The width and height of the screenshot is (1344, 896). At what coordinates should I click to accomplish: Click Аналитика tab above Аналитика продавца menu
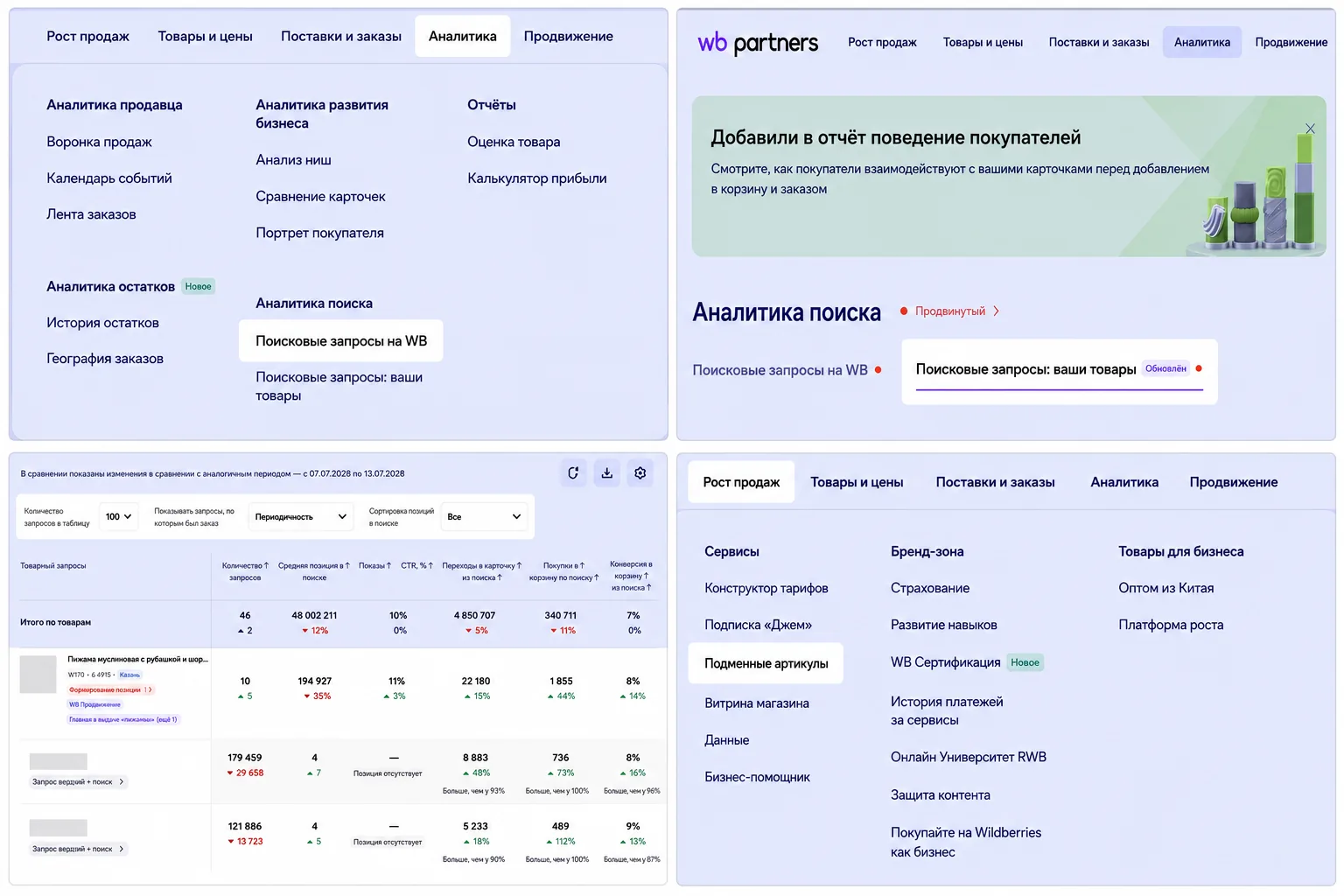tap(462, 37)
